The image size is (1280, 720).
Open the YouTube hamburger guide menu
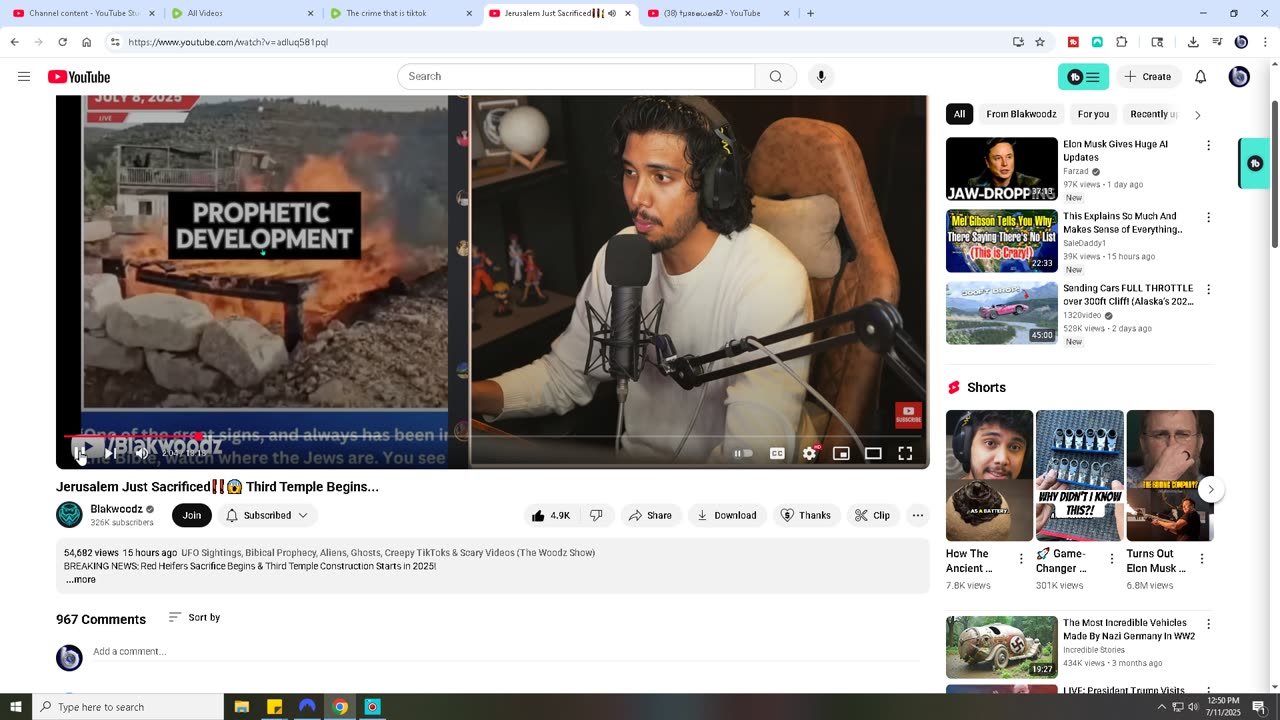pyautogui.click(x=24, y=77)
